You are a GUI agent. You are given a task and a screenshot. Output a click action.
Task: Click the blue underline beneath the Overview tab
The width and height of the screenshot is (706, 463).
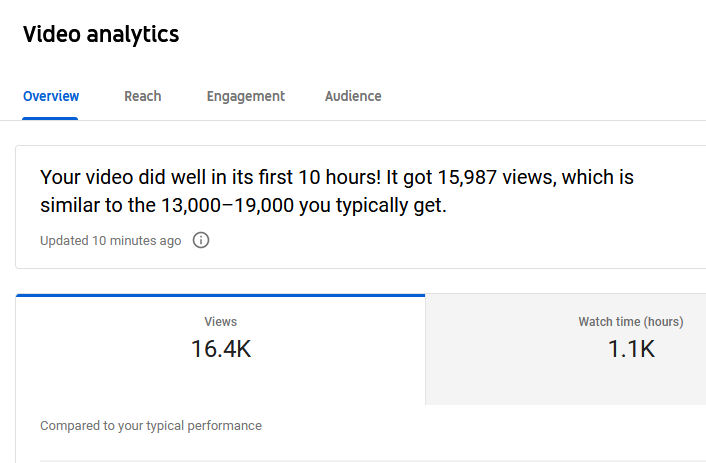tap(51, 118)
